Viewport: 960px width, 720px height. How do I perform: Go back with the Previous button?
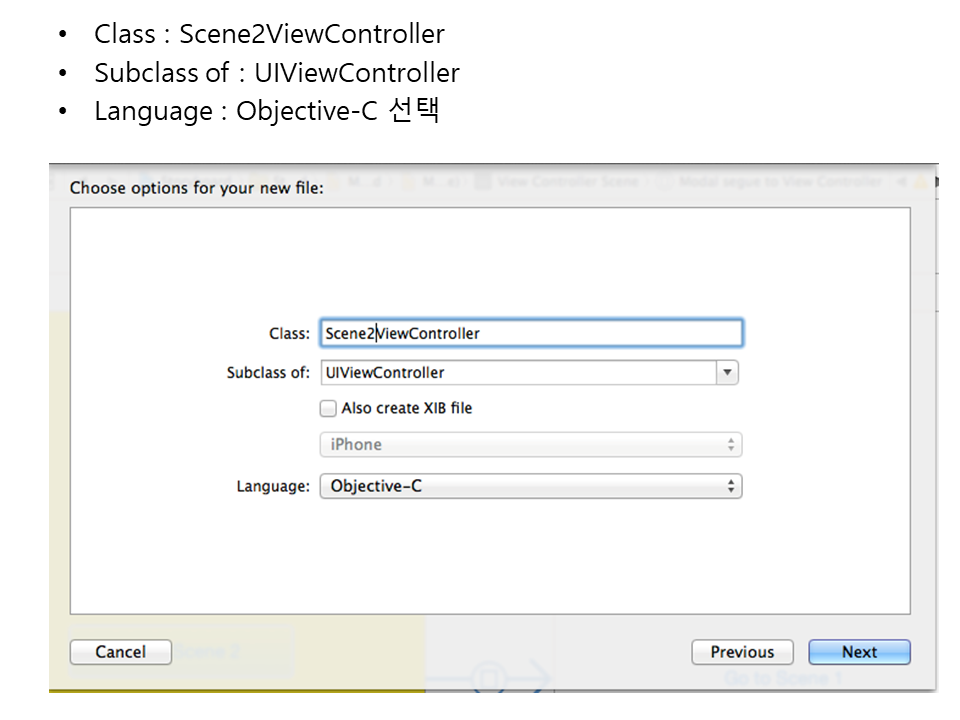coord(742,652)
